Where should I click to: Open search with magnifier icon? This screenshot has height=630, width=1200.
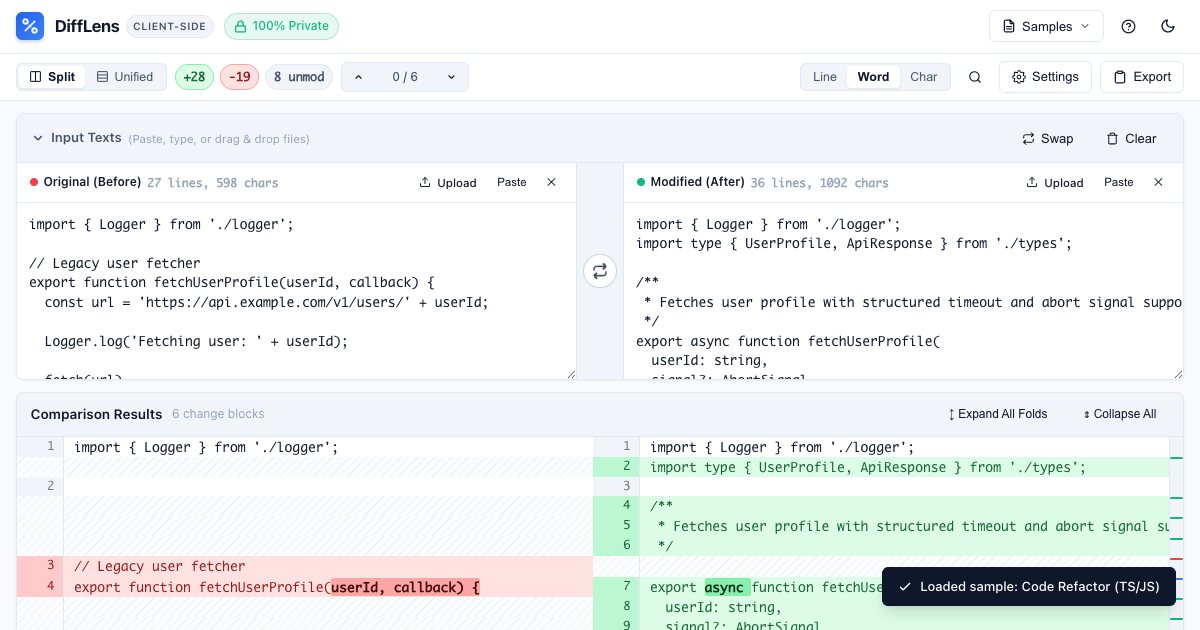[975, 77]
